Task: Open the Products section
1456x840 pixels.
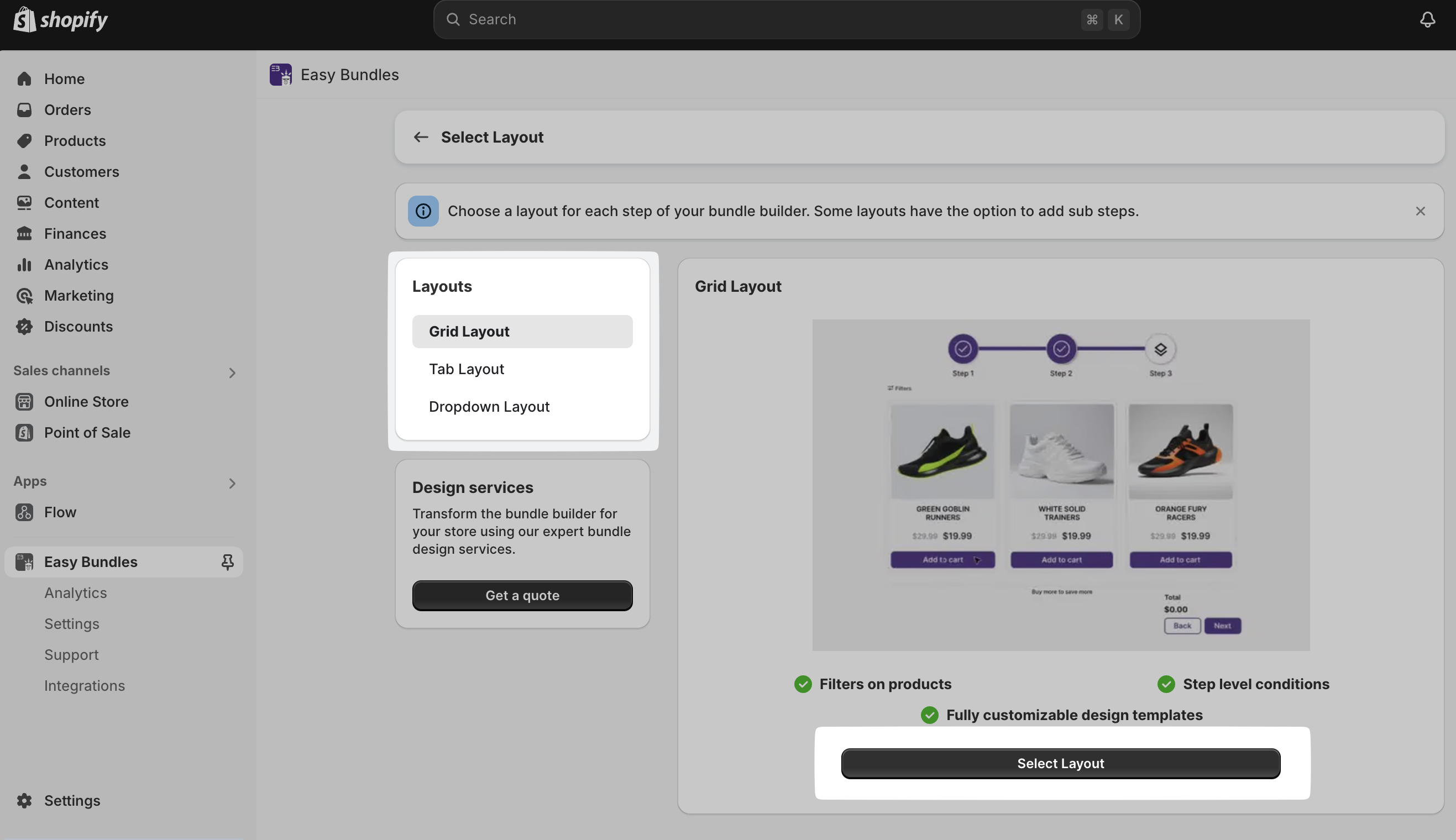Action: tap(75, 140)
